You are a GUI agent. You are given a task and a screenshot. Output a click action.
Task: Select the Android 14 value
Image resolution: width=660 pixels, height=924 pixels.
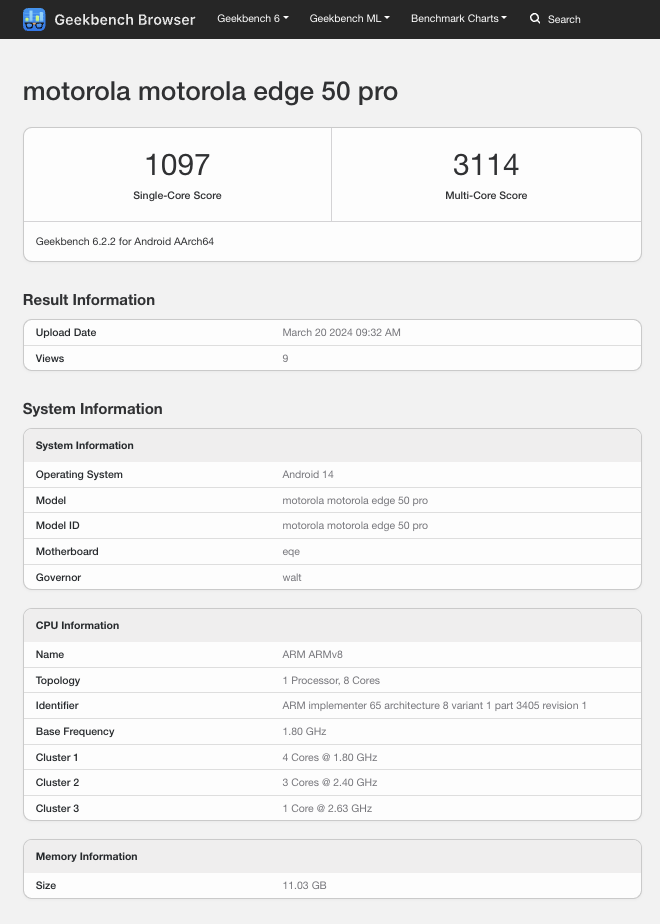308,474
